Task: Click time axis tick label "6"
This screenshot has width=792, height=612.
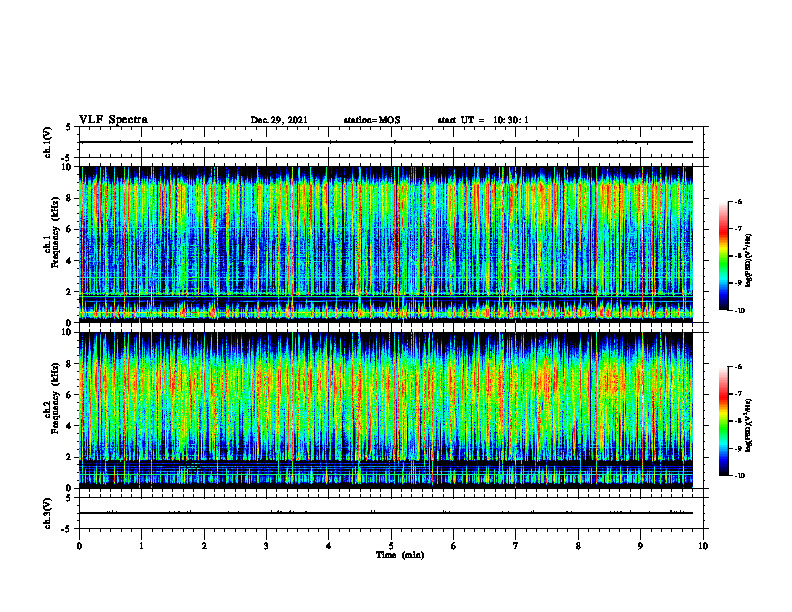Action: [x=453, y=546]
